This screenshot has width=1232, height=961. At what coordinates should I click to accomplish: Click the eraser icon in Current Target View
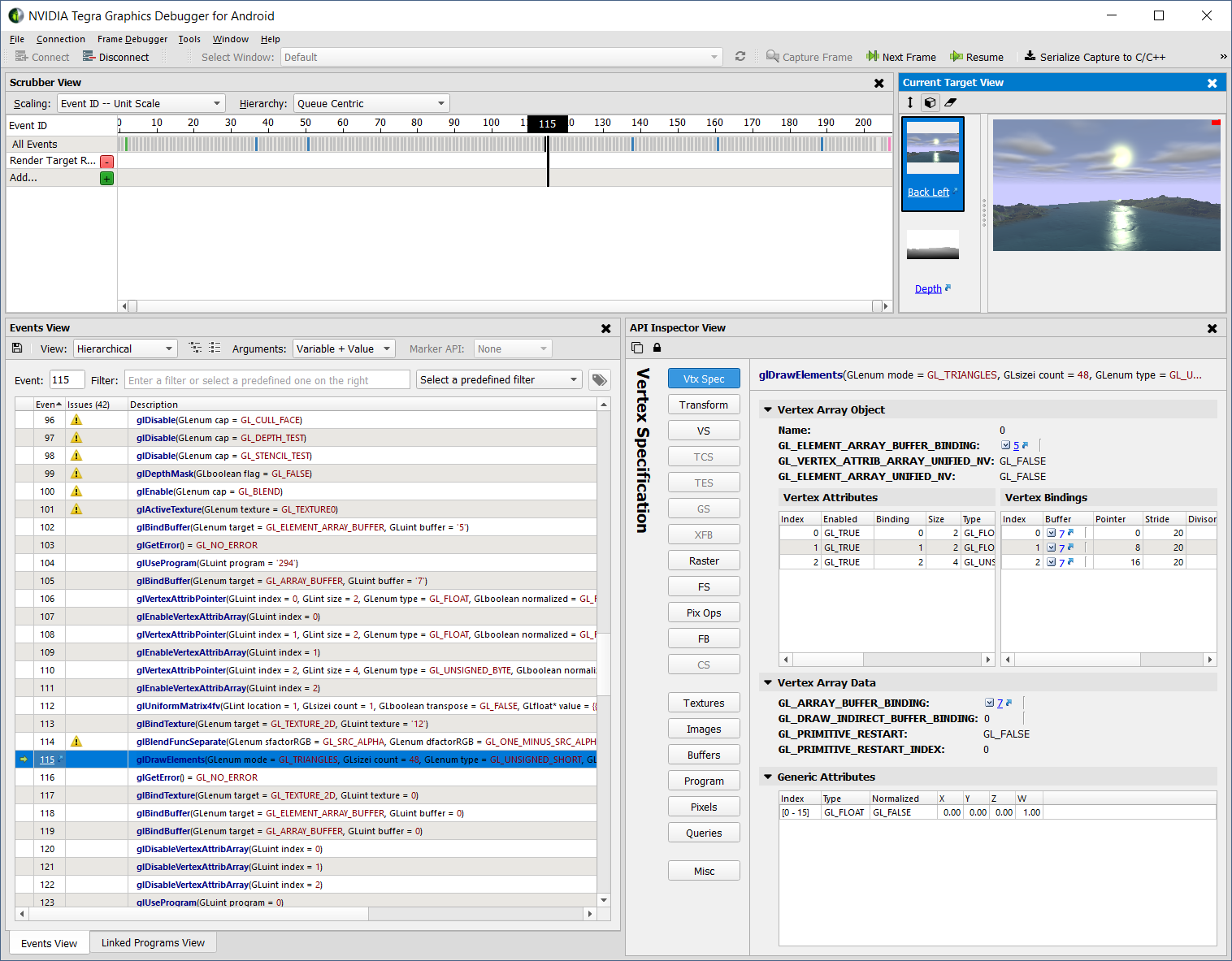click(949, 103)
